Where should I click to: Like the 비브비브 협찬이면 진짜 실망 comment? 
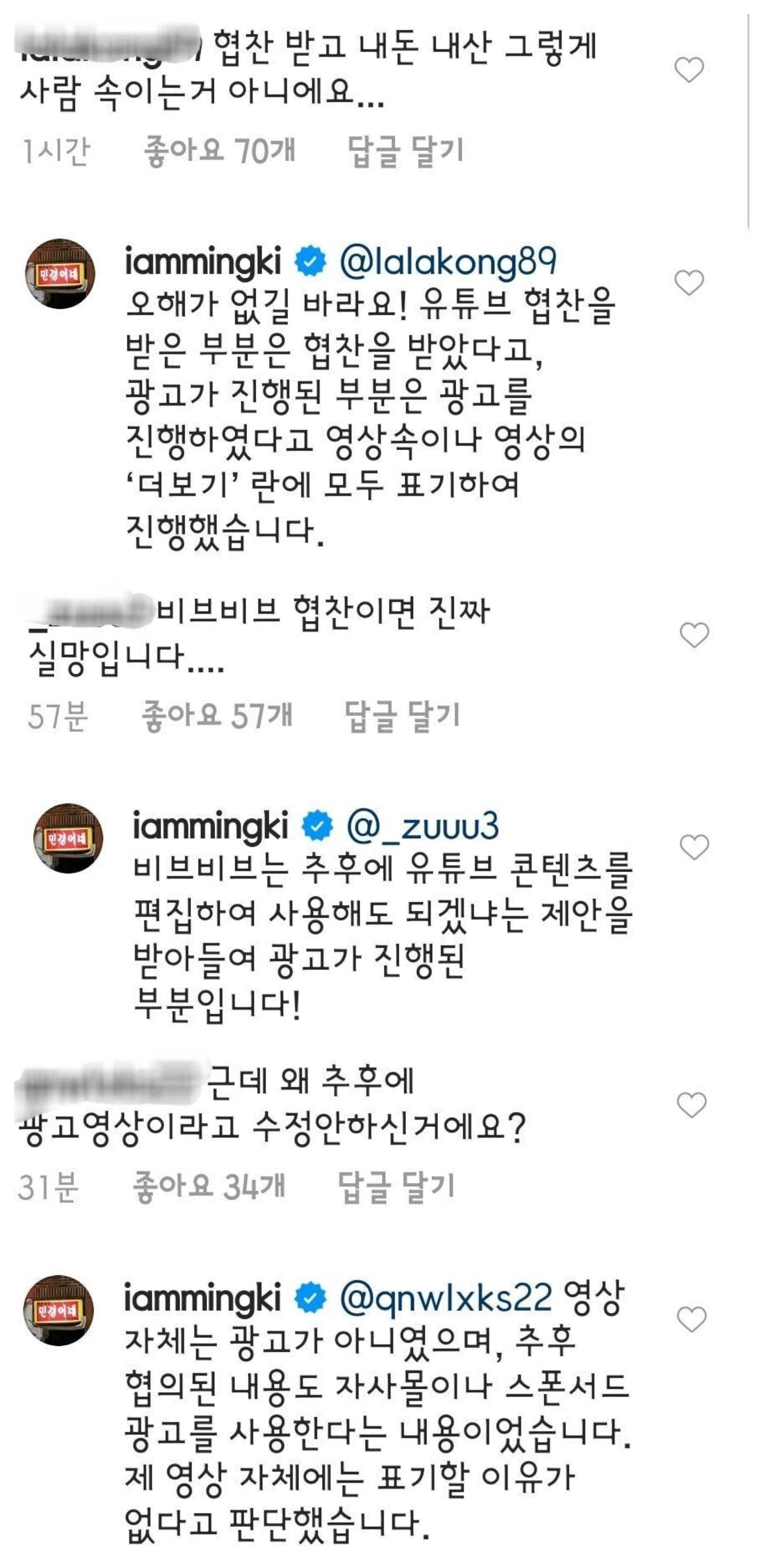pos(694,635)
